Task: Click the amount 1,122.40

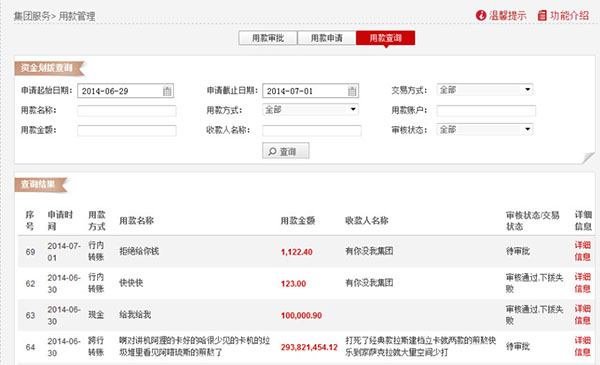Action: [297, 252]
